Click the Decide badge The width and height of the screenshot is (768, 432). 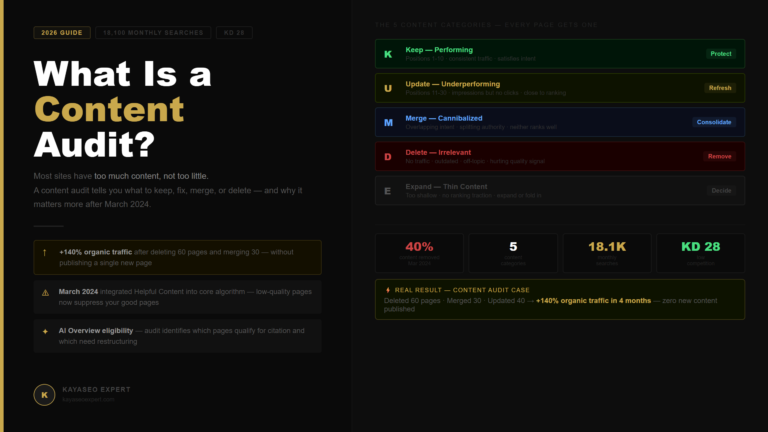click(721, 191)
